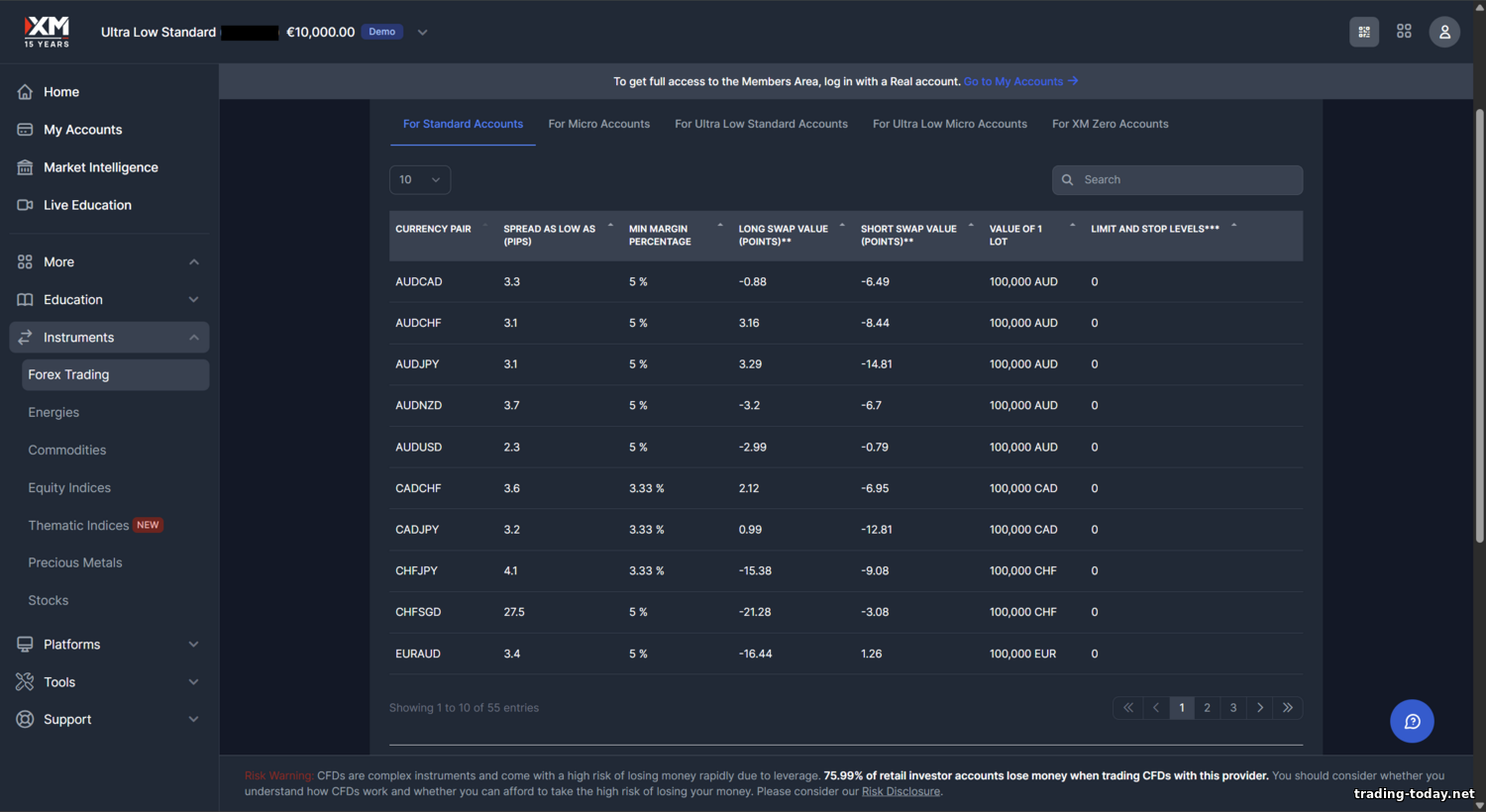The image size is (1486, 812).
Task: Open the QR code icon button
Action: (1364, 32)
